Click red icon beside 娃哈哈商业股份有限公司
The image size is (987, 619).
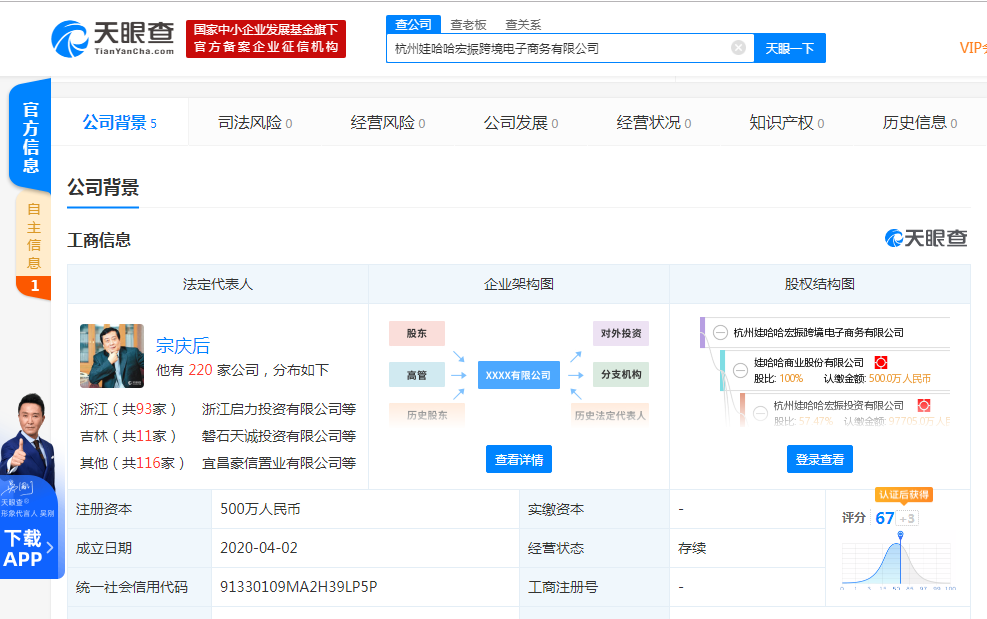(x=881, y=362)
